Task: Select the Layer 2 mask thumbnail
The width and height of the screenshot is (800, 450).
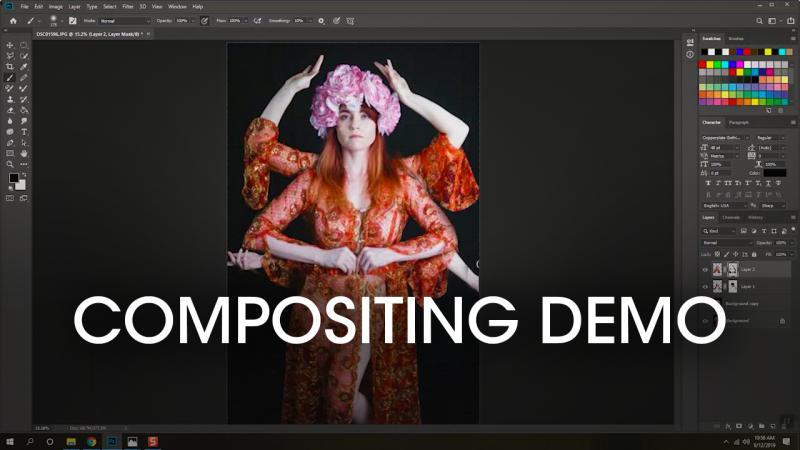Action: [x=732, y=269]
